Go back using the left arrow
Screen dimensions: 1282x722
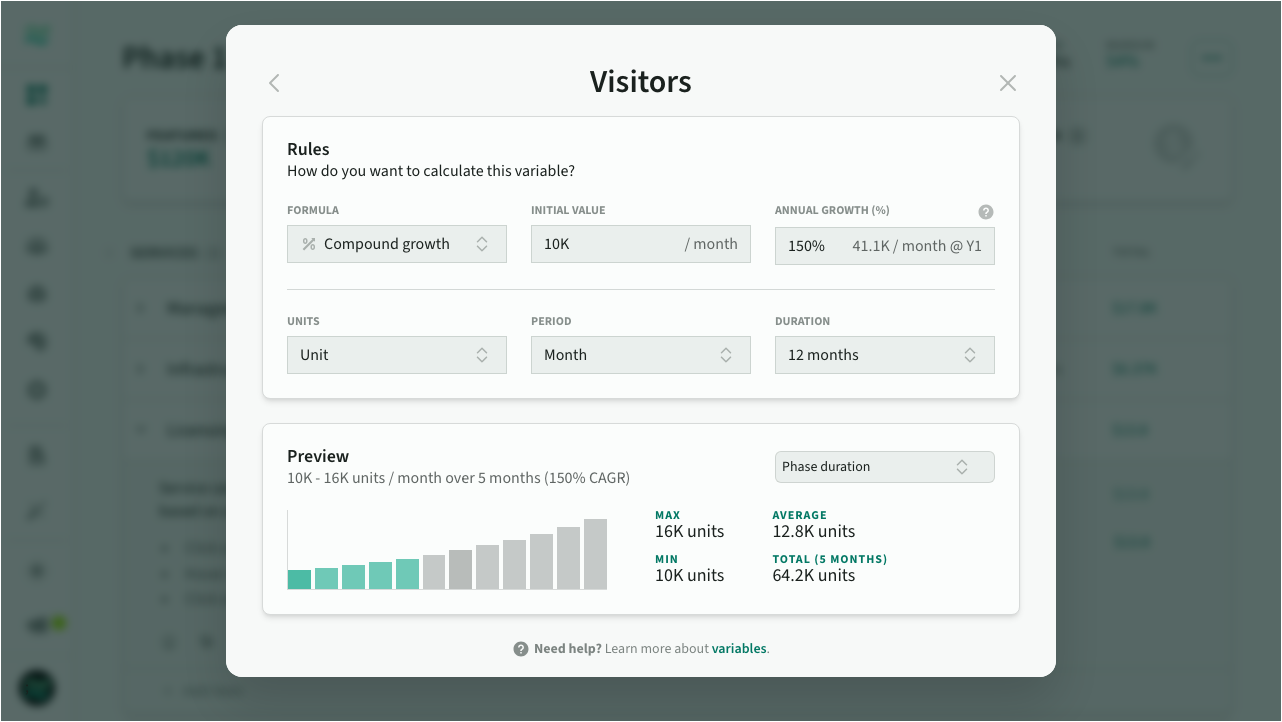tap(274, 83)
